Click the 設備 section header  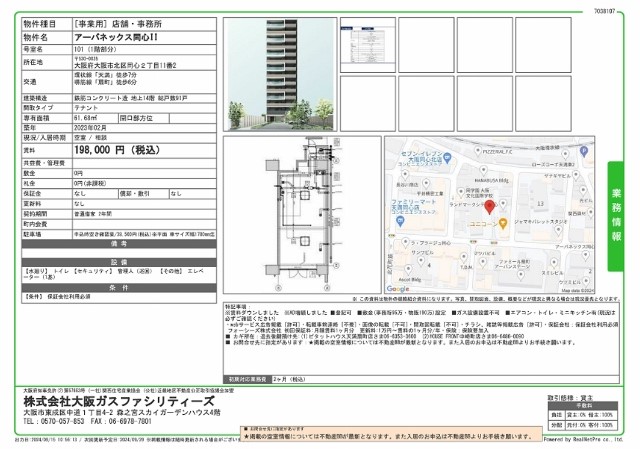[119, 262]
